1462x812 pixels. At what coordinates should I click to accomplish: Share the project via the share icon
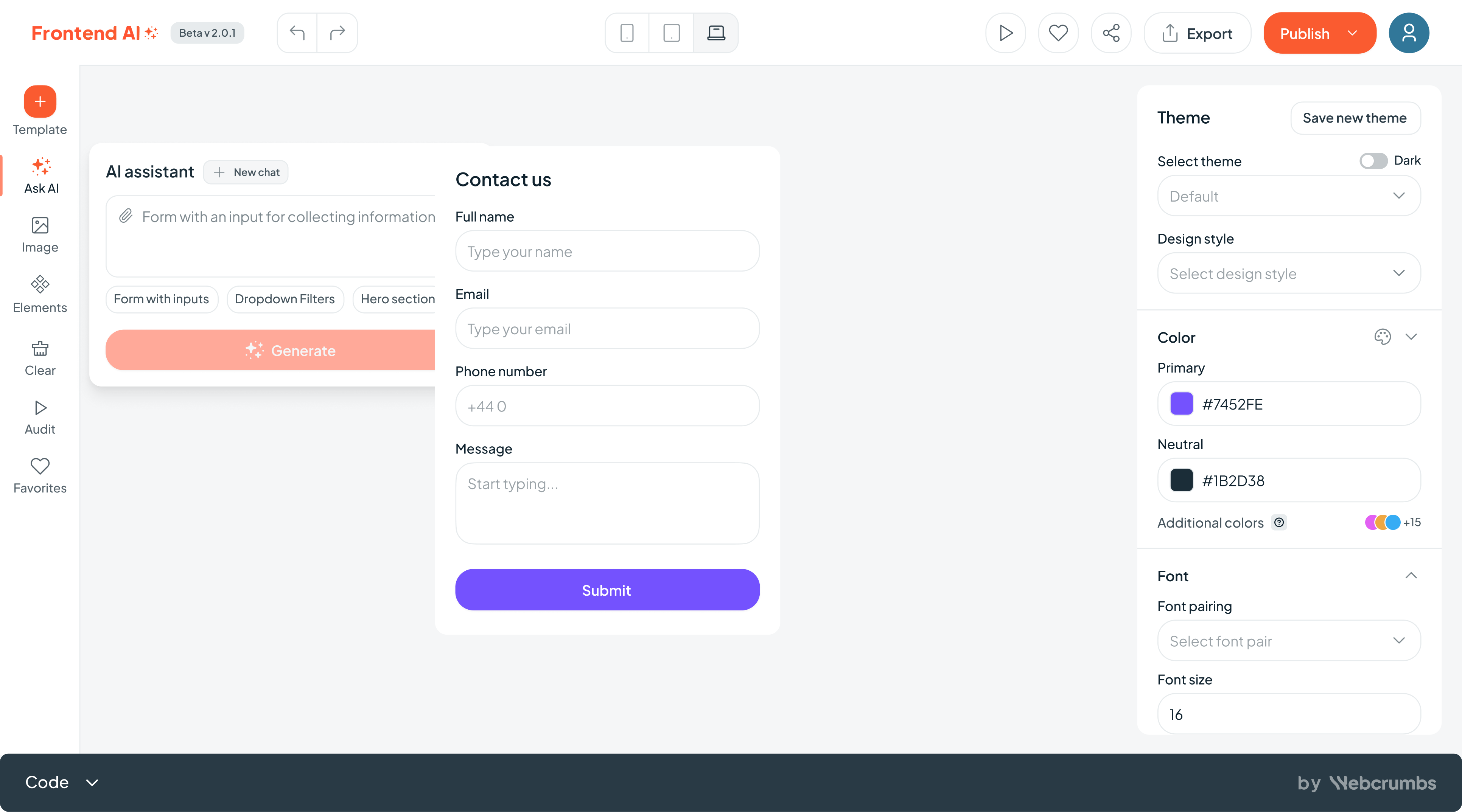coord(1111,33)
